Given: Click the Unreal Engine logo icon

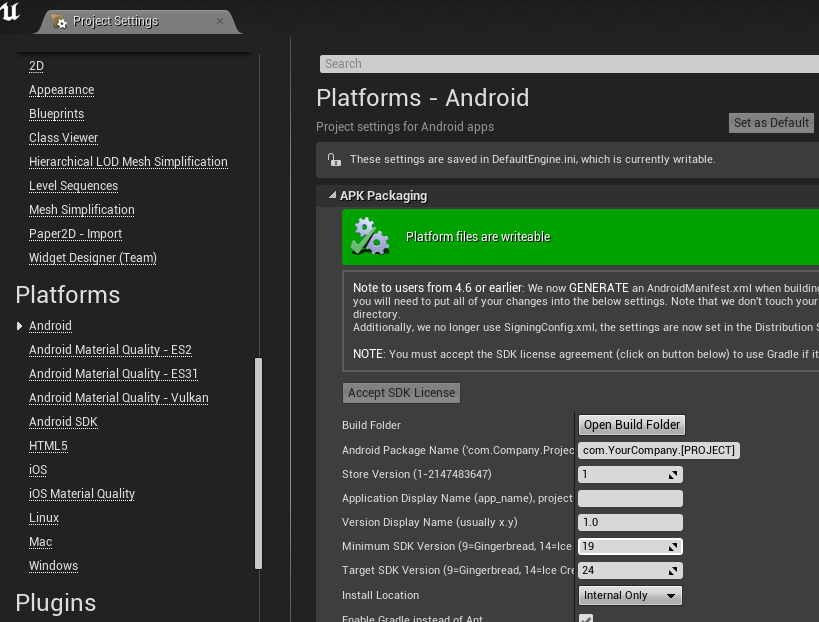Looking at the screenshot, I should pyautogui.click(x=9, y=11).
